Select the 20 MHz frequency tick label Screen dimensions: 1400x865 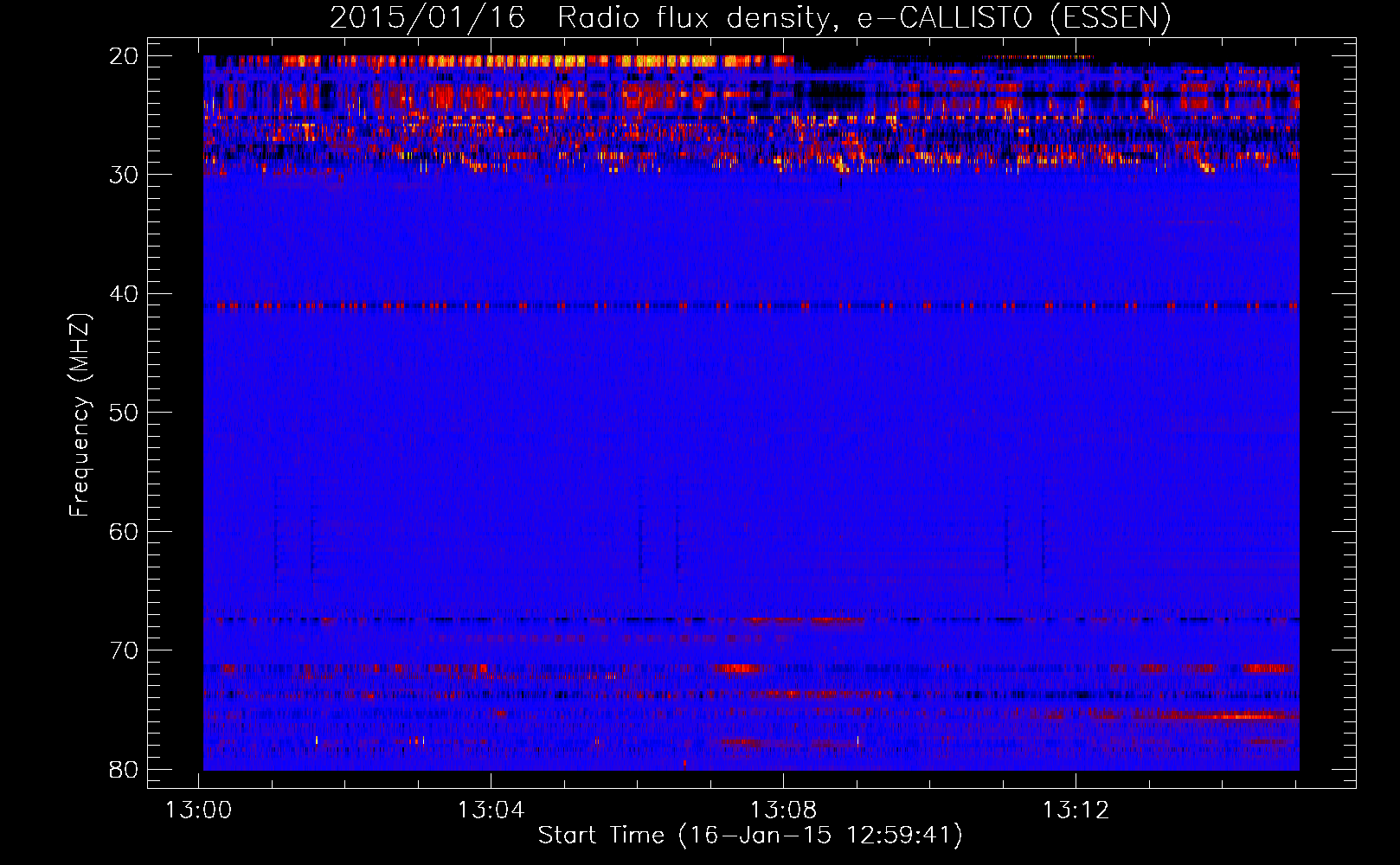click(x=125, y=56)
